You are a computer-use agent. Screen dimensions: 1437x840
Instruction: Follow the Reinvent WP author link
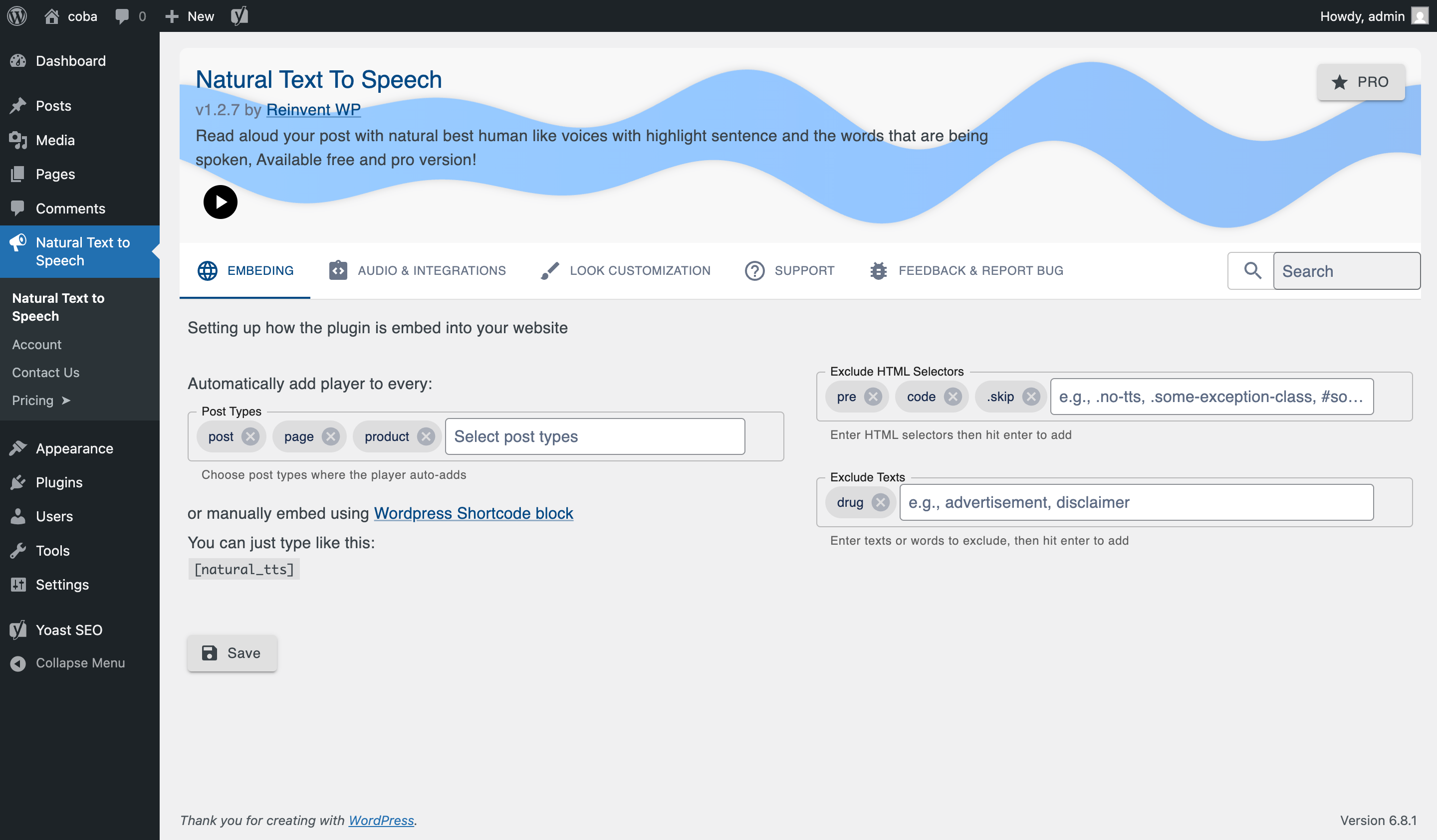coord(313,109)
